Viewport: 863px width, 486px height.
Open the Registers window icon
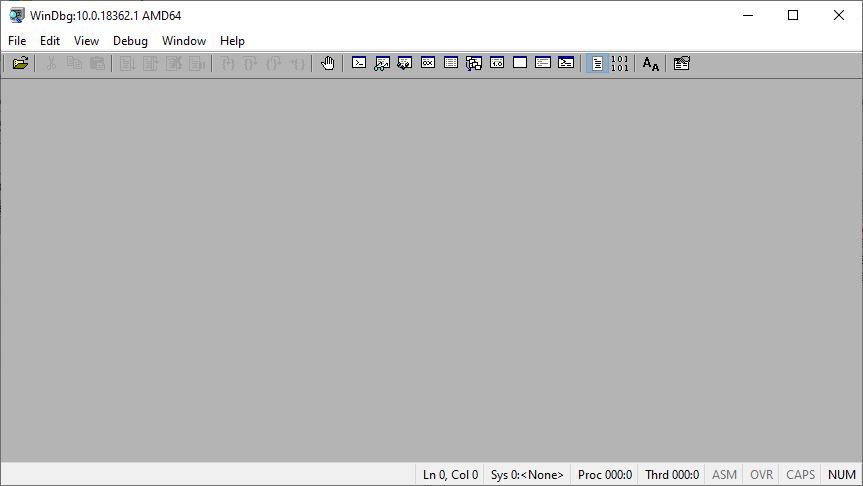[428, 63]
